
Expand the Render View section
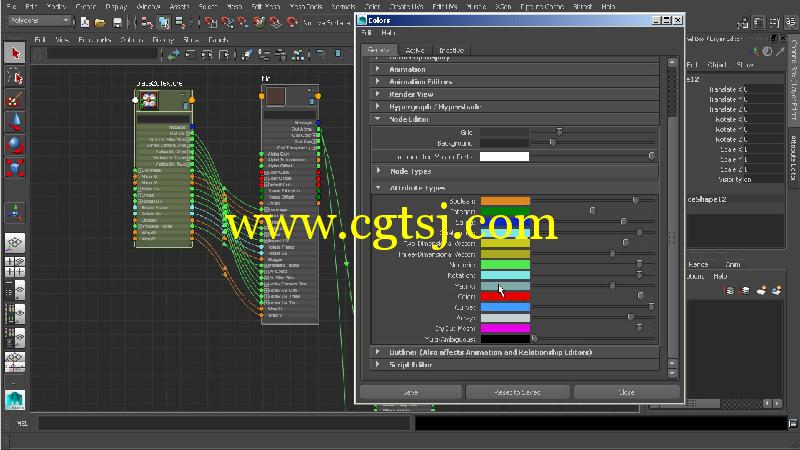click(378, 94)
